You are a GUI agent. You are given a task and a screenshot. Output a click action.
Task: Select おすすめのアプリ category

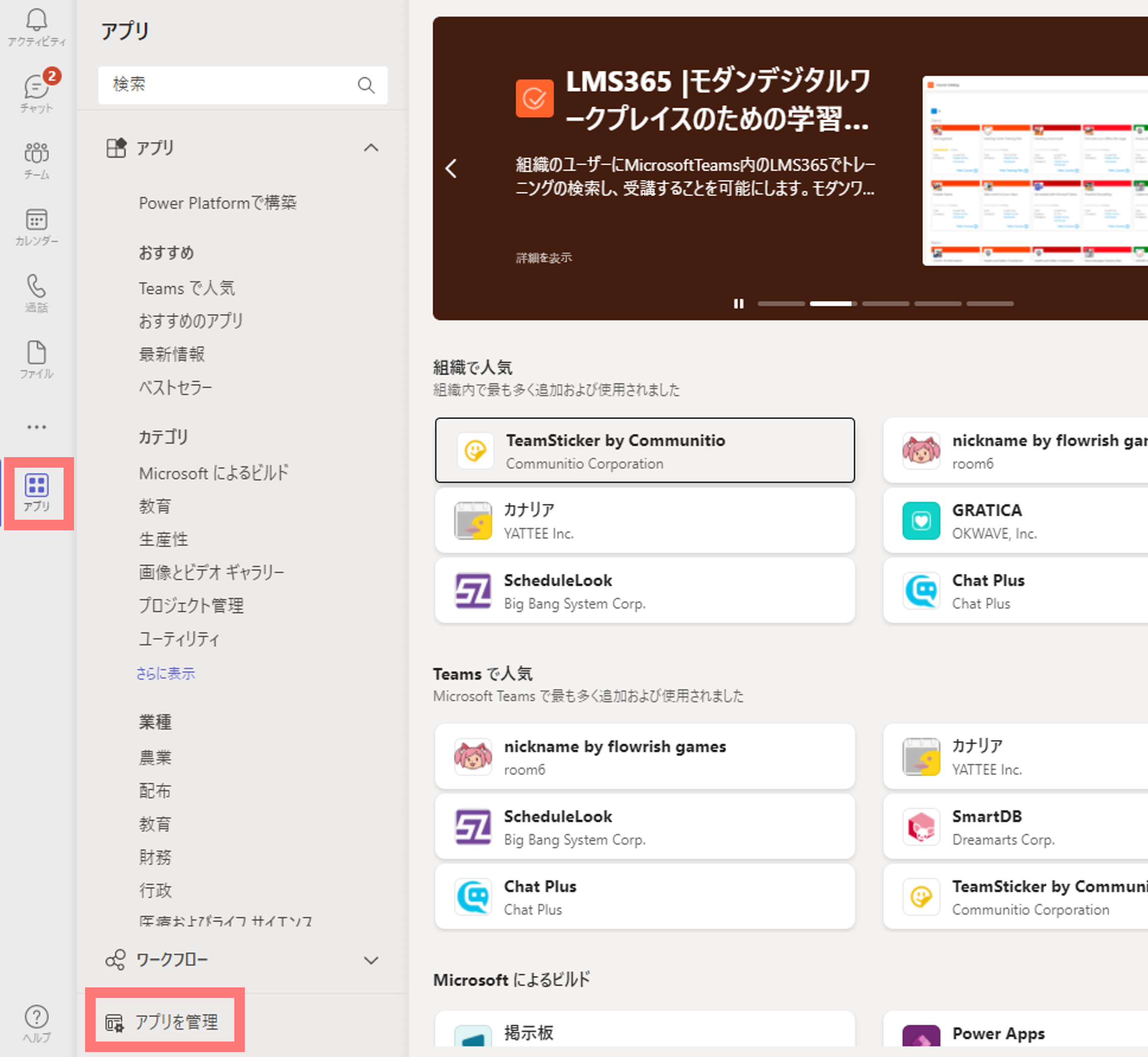[x=190, y=321]
